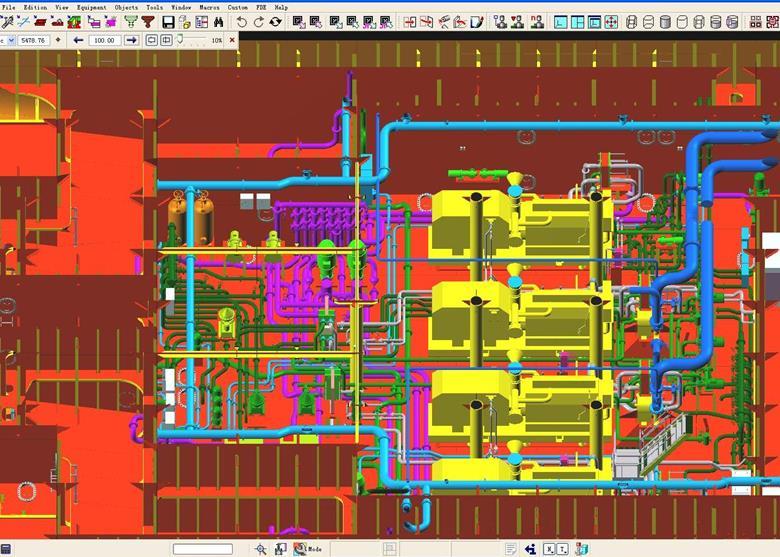Click the Refresh view icon
The width and height of the screenshot is (780, 557).
[x=275, y=21]
